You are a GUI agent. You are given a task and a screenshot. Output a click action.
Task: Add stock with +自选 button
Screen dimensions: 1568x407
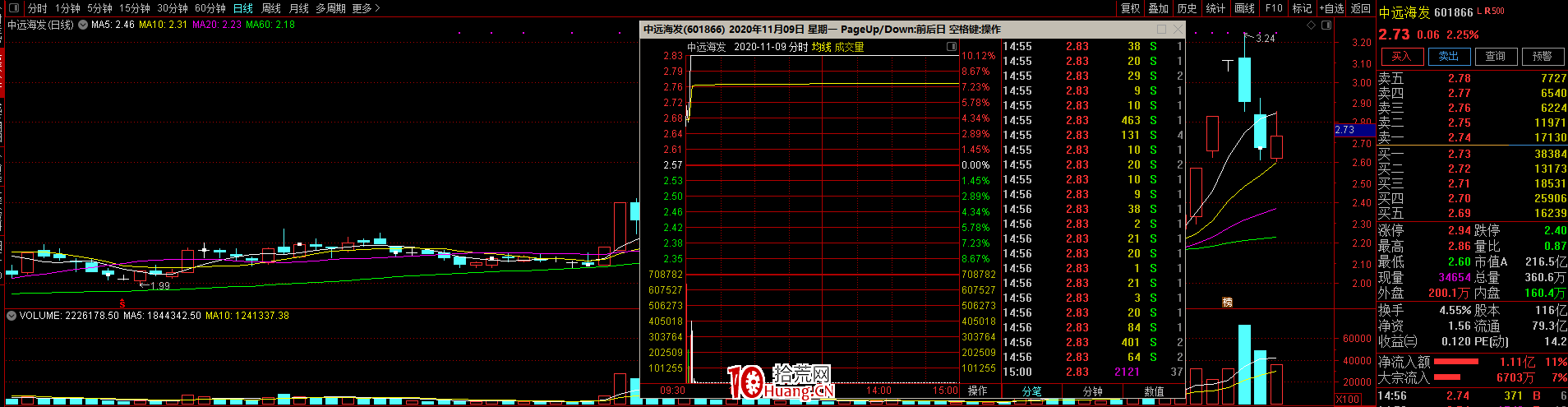coord(1332,8)
